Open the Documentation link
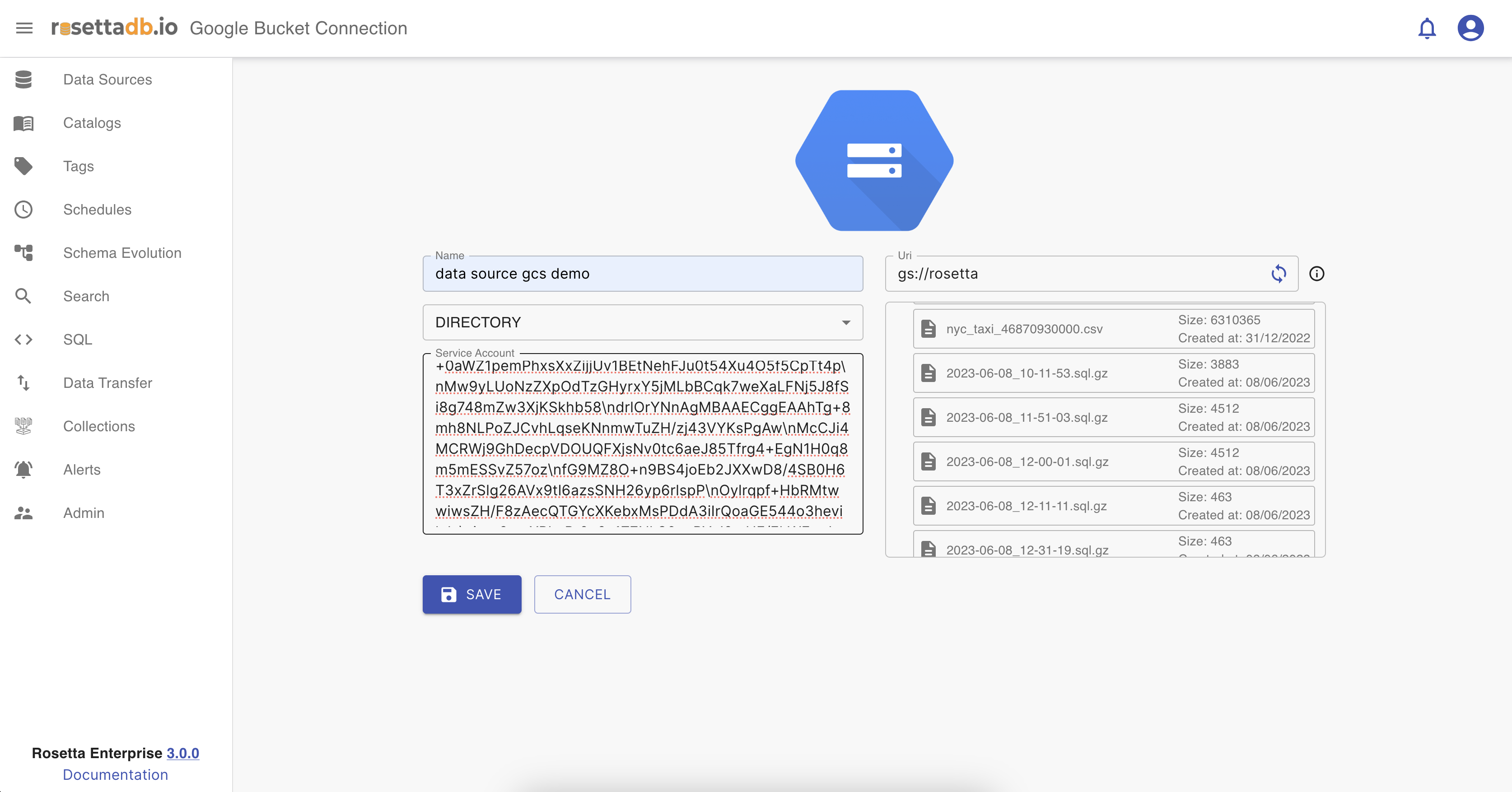The image size is (1512, 792). (x=116, y=774)
